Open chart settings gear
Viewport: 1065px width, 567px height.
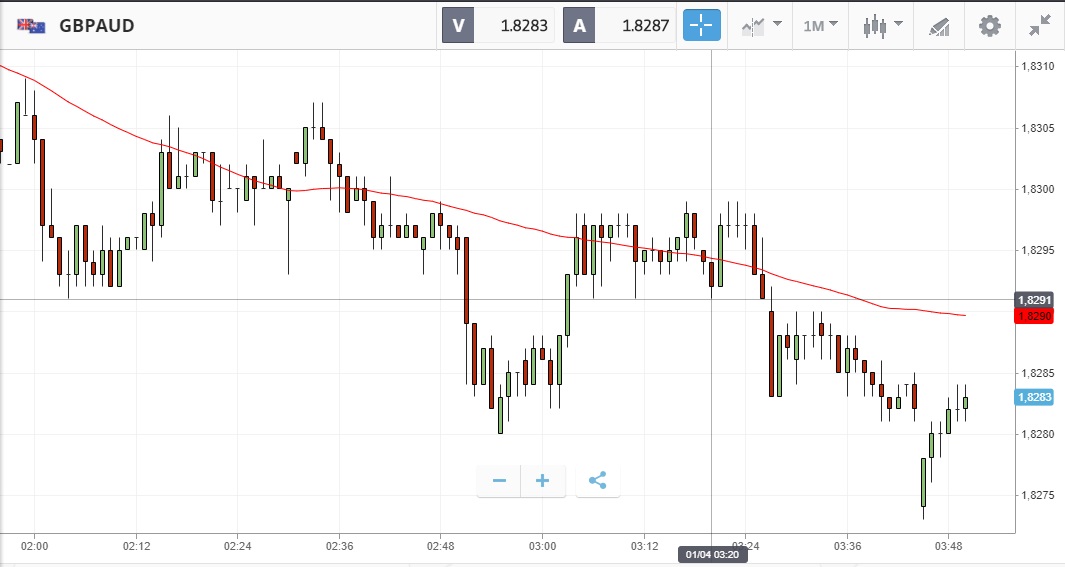click(x=989, y=26)
